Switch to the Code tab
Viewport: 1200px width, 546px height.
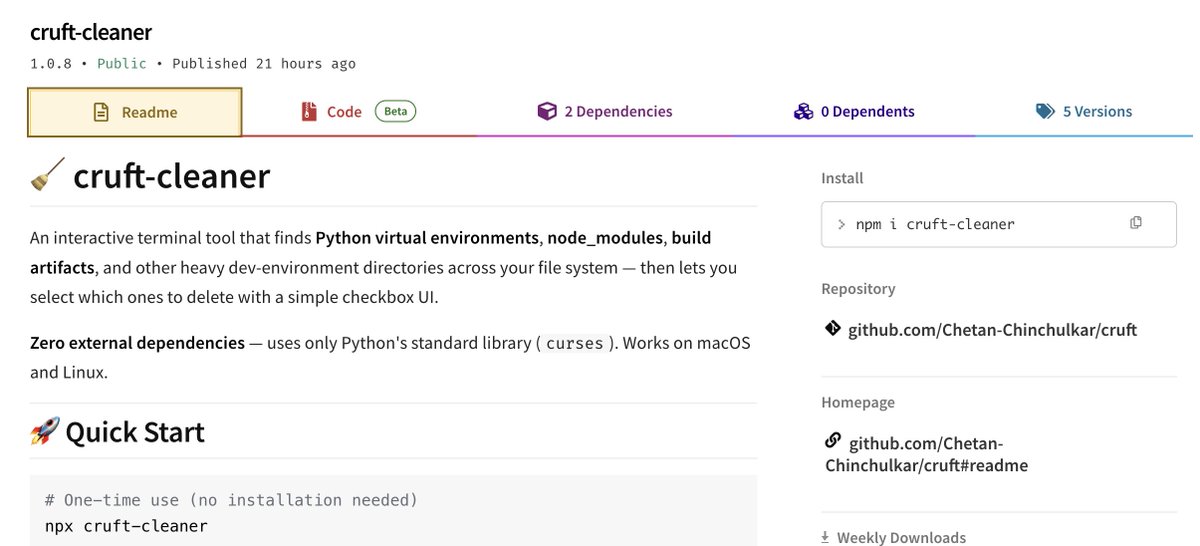358,112
